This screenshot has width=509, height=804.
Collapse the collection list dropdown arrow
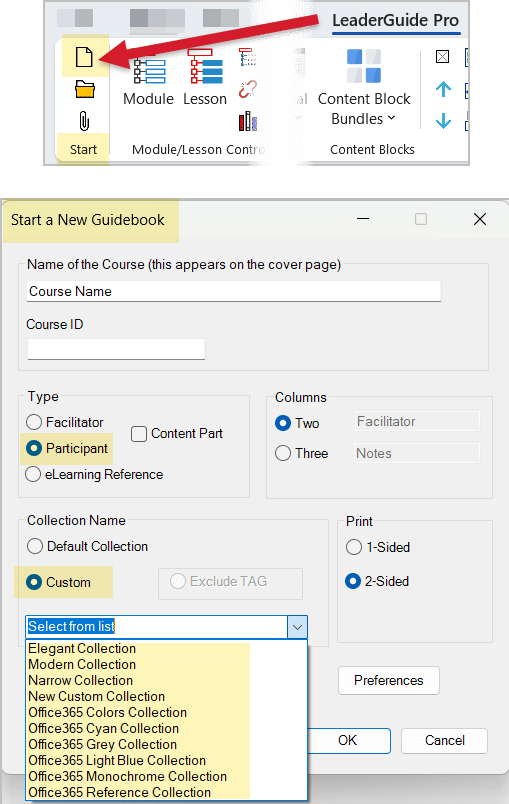(x=297, y=627)
